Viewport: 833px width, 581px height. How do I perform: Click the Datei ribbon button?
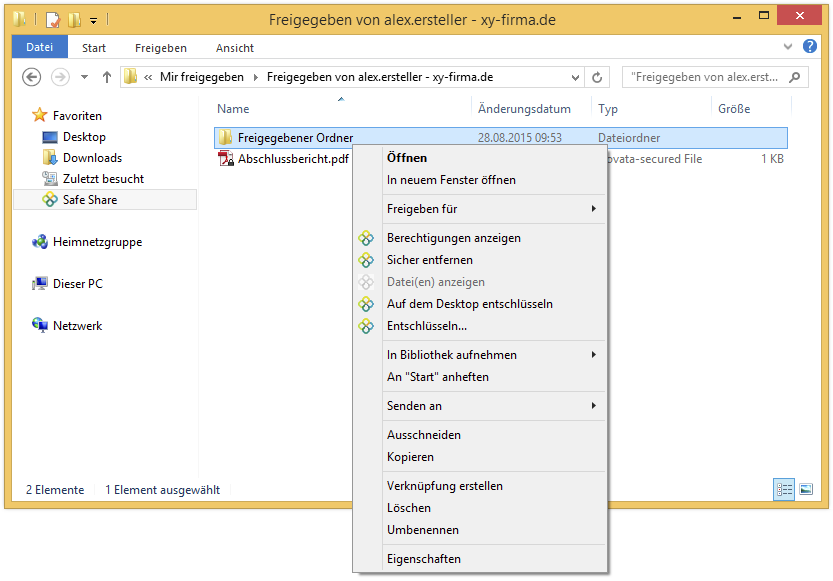pos(40,47)
